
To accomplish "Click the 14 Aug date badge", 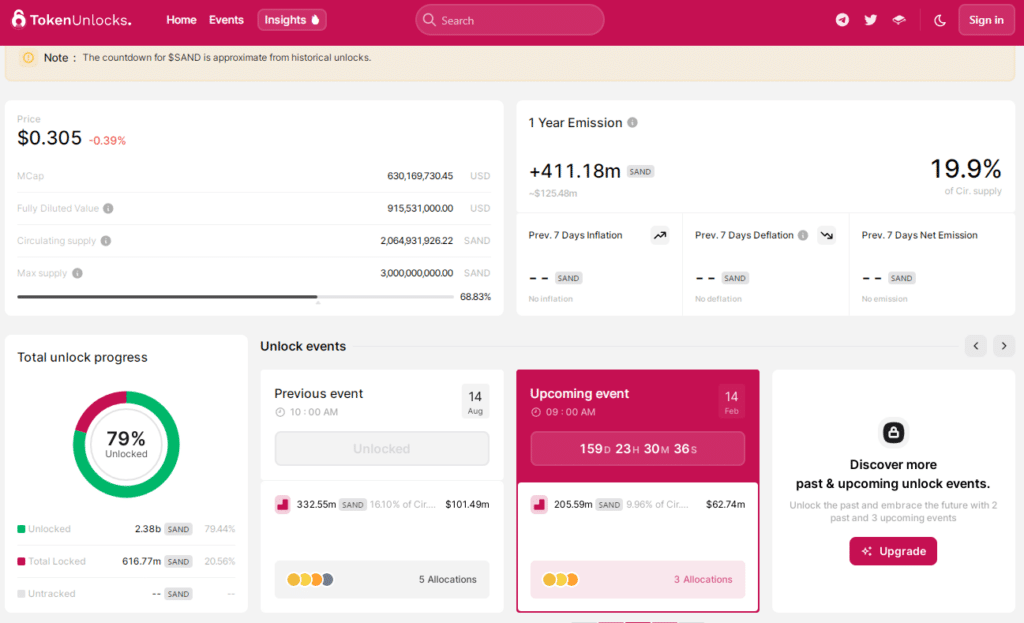I will (475, 402).
